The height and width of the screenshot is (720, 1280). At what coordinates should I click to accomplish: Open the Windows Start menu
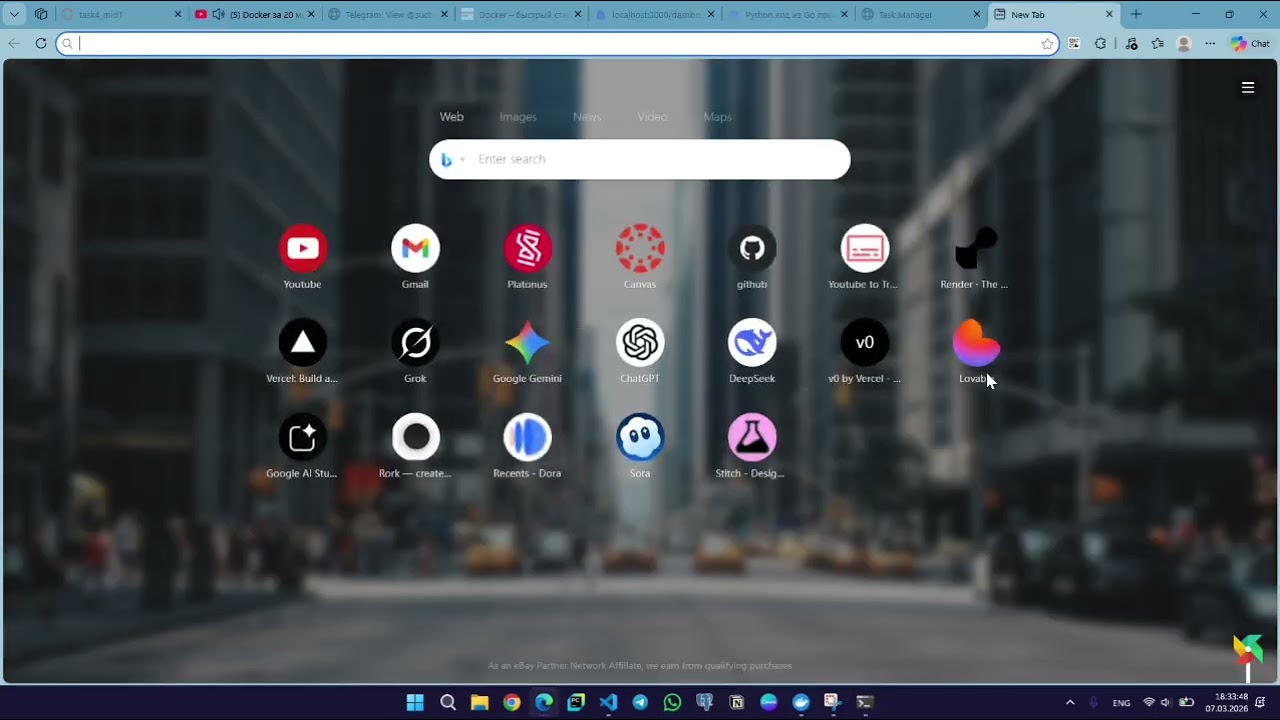tap(415, 702)
